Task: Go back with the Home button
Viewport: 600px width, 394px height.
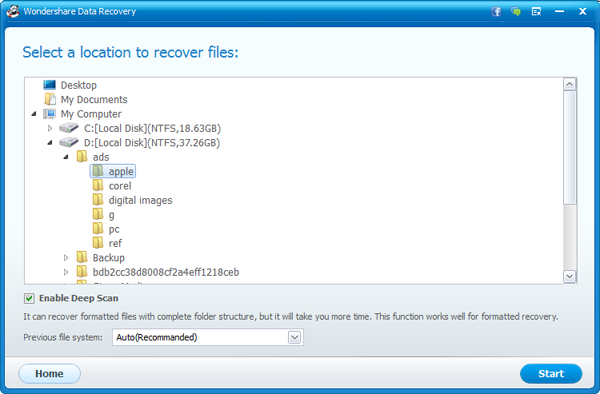Action: click(49, 374)
